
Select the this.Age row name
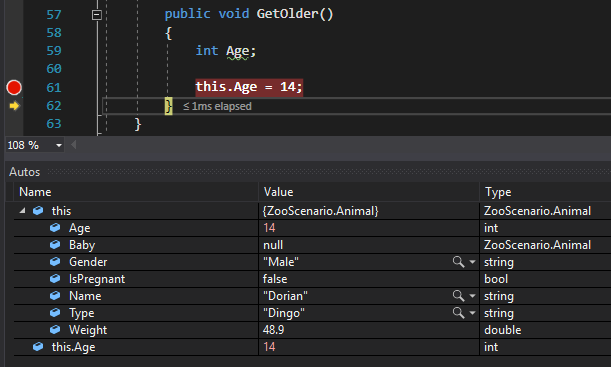(x=74, y=347)
